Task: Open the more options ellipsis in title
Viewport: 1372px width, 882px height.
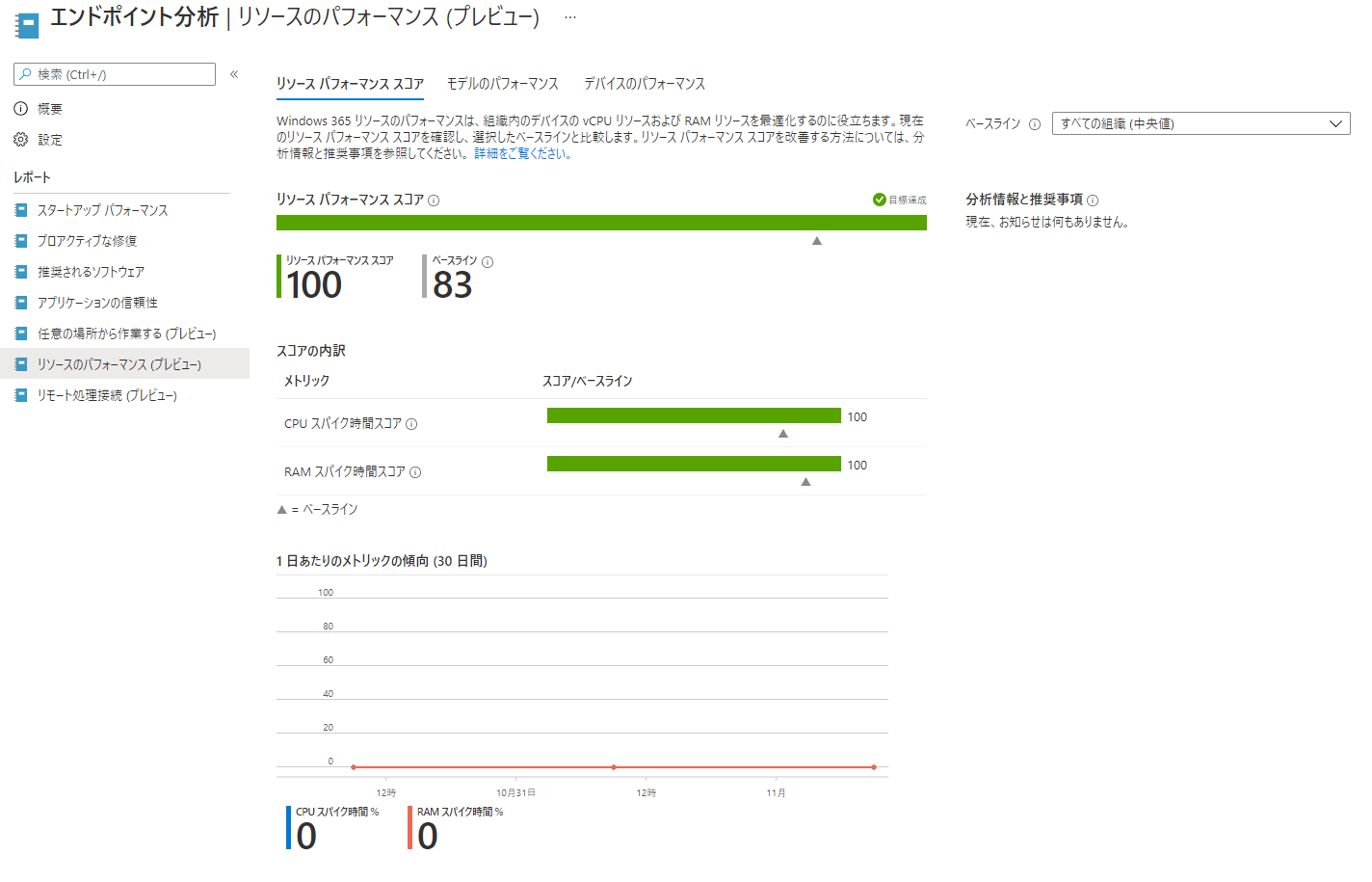Action: click(x=570, y=17)
